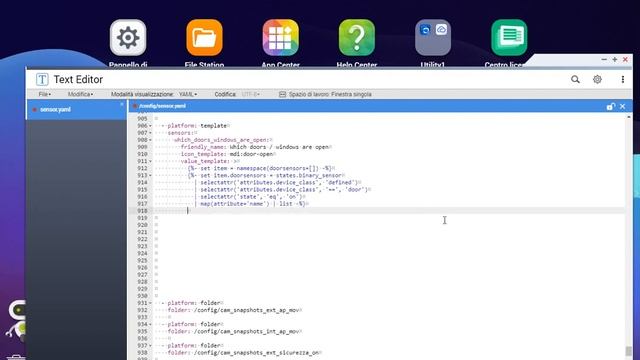Click the scroll up arrow of editor
Viewport: 640px width, 360px height.
tap(629, 117)
